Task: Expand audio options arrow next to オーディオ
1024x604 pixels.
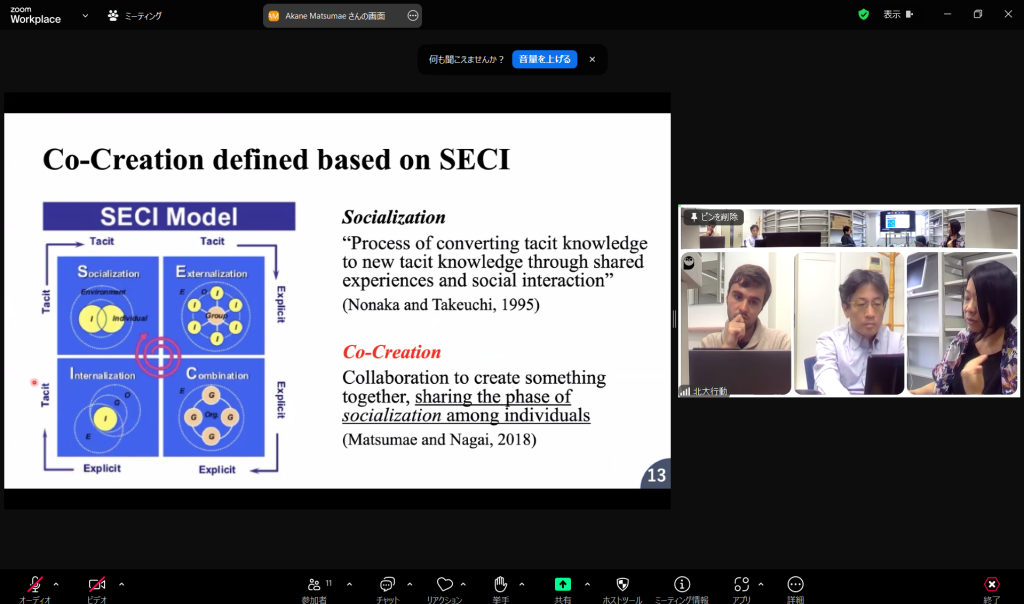Action: (x=56, y=584)
